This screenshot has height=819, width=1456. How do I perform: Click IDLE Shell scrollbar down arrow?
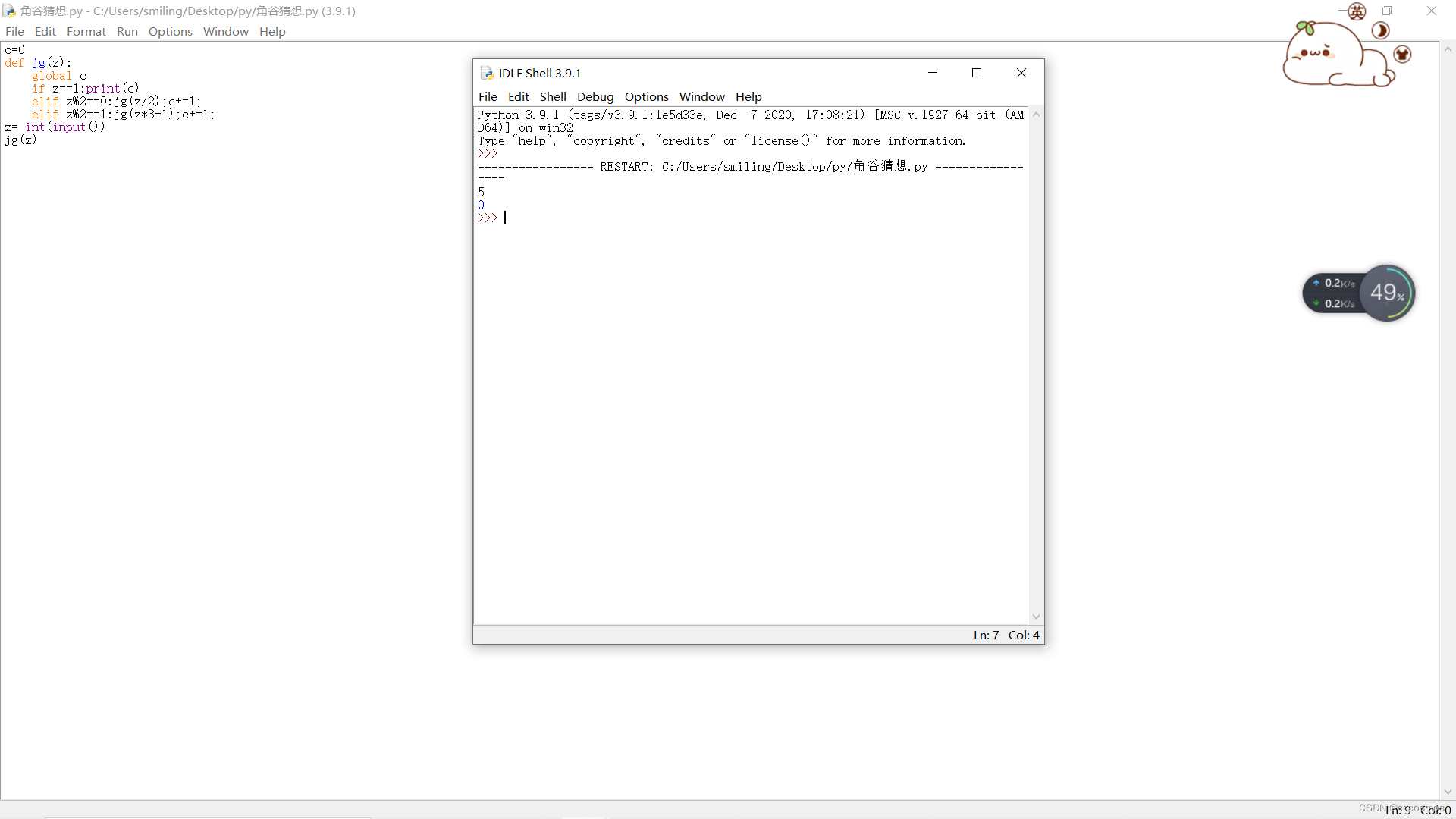tap(1036, 617)
